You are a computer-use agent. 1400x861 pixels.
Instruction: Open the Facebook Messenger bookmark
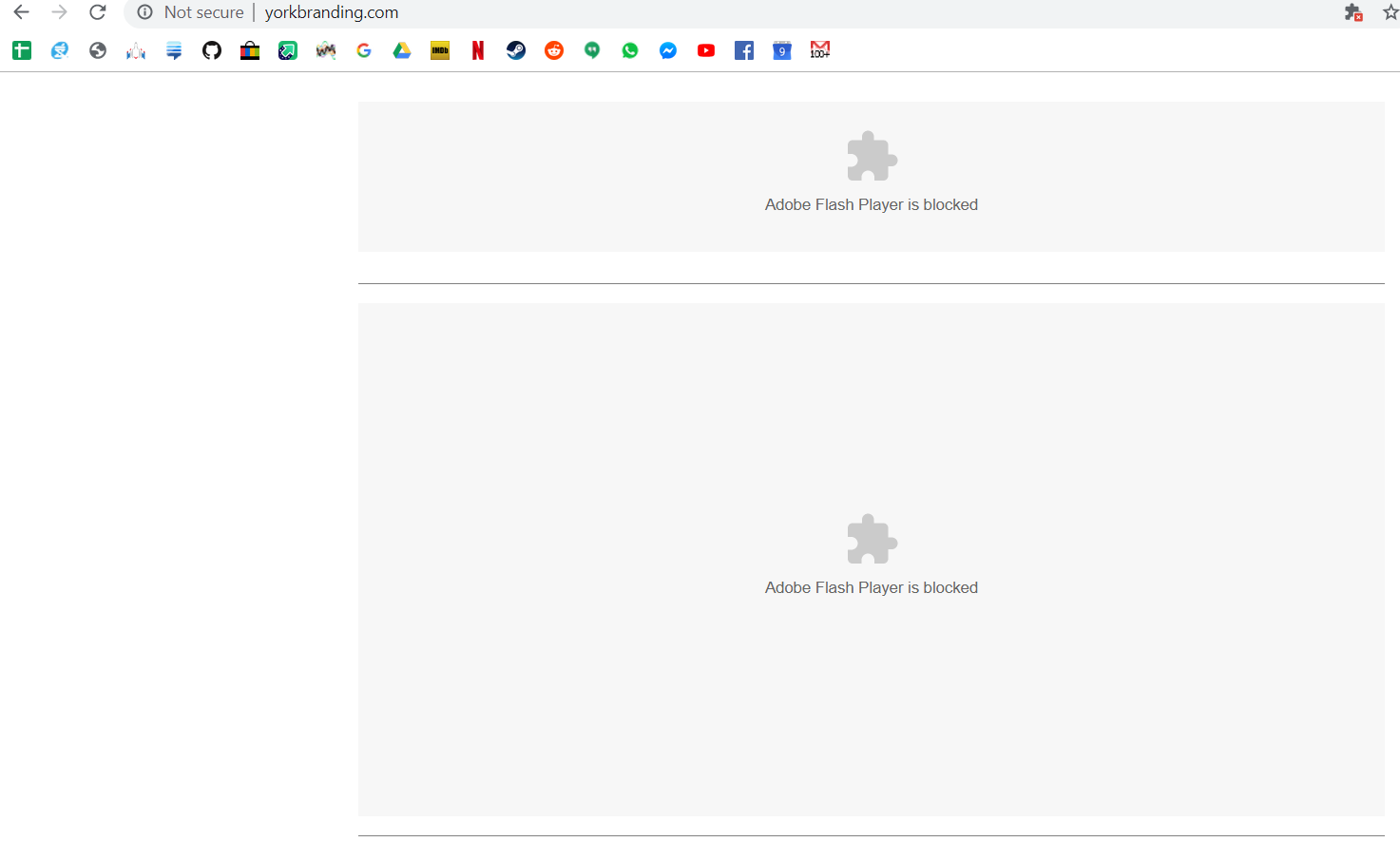(668, 50)
